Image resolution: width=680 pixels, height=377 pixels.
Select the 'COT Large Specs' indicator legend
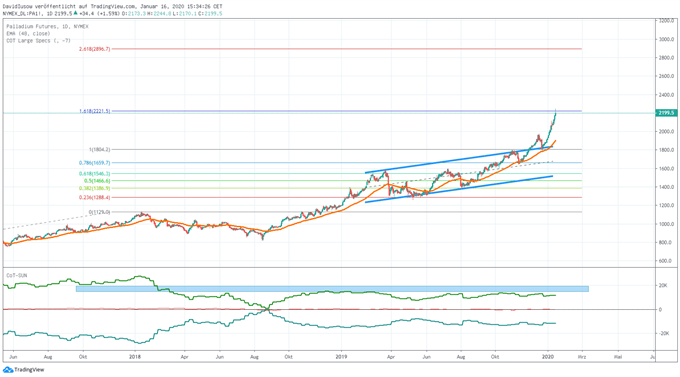(38, 40)
